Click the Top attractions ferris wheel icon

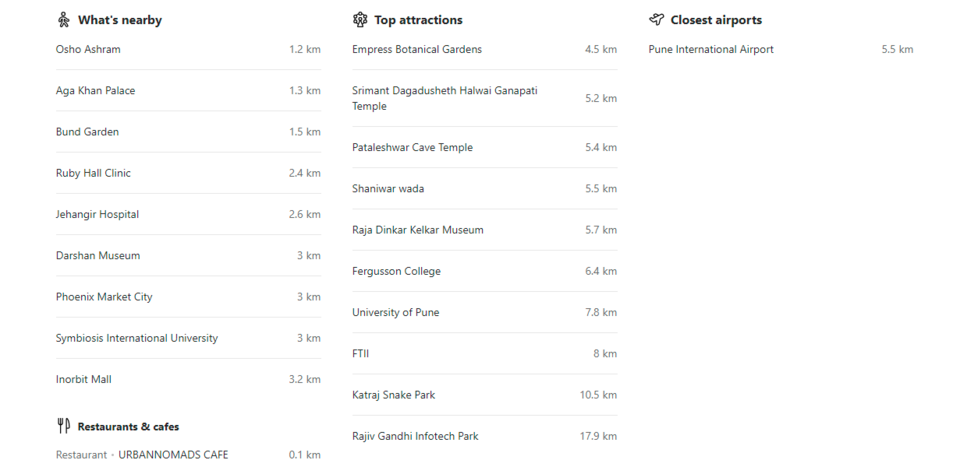click(360, 20)
